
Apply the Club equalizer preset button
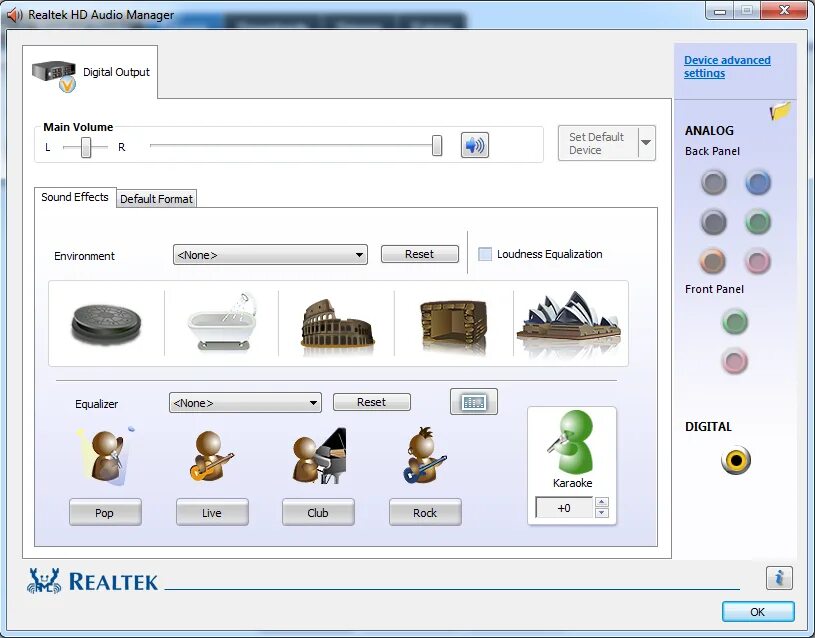[x=318, y=513]
